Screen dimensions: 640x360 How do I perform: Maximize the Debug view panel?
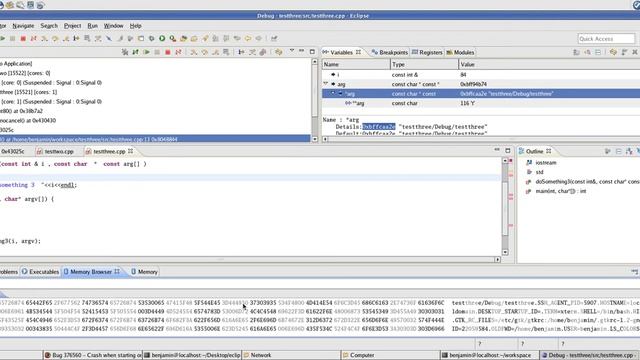point(312,52)
